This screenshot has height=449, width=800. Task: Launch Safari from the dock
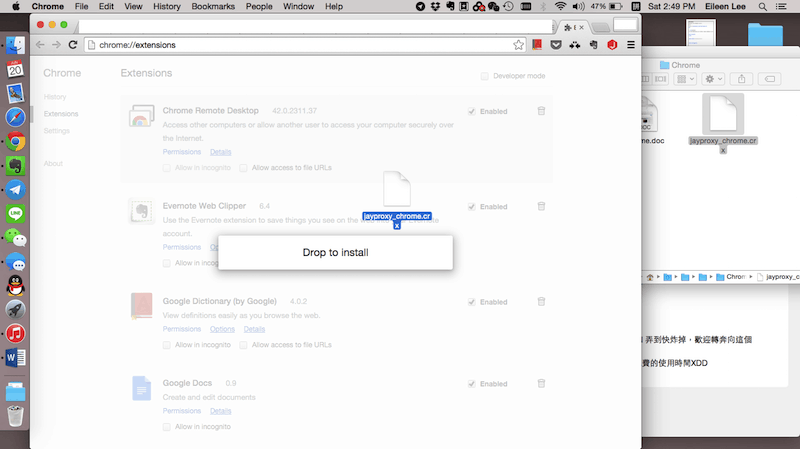15,117
